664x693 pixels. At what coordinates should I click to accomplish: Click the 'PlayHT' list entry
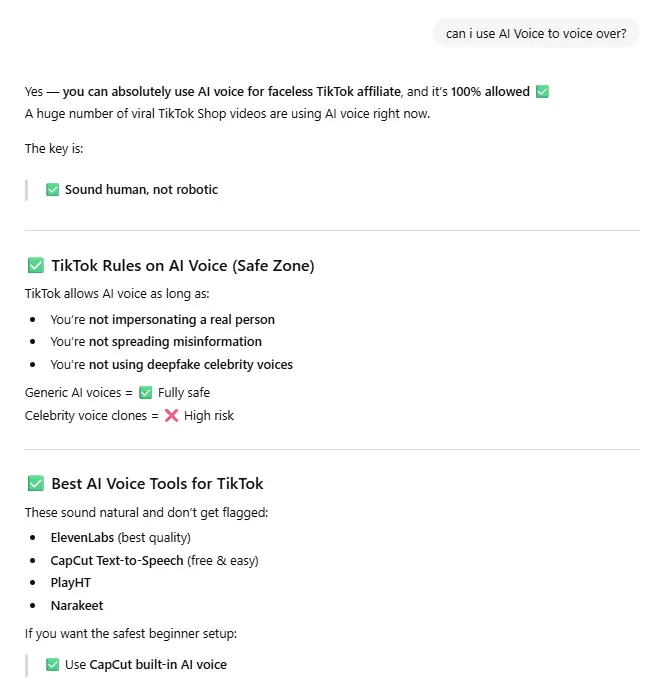coord(71,583)
